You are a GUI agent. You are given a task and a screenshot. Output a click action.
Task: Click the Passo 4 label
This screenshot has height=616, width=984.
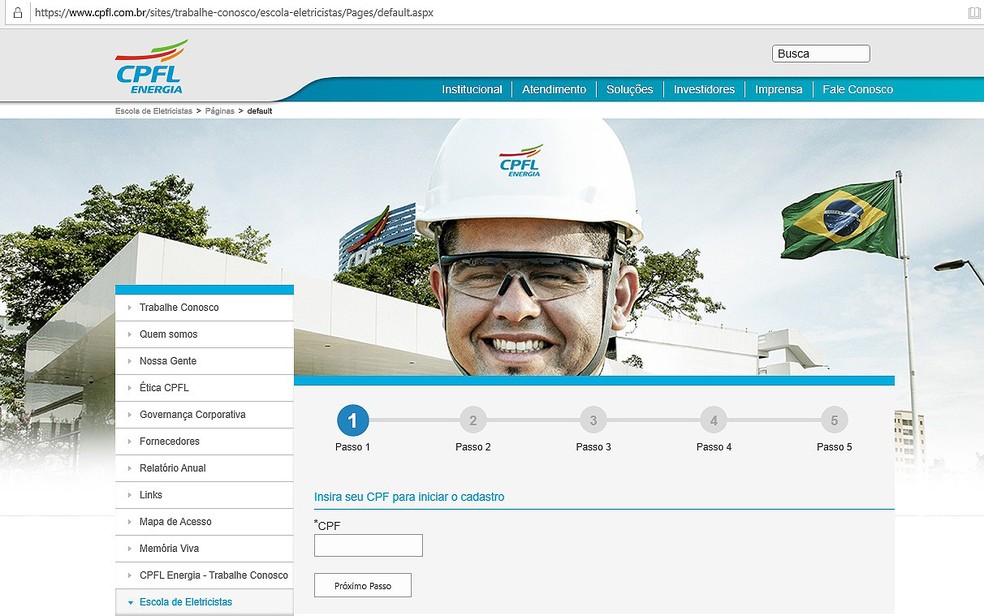(x=714, y=447)
